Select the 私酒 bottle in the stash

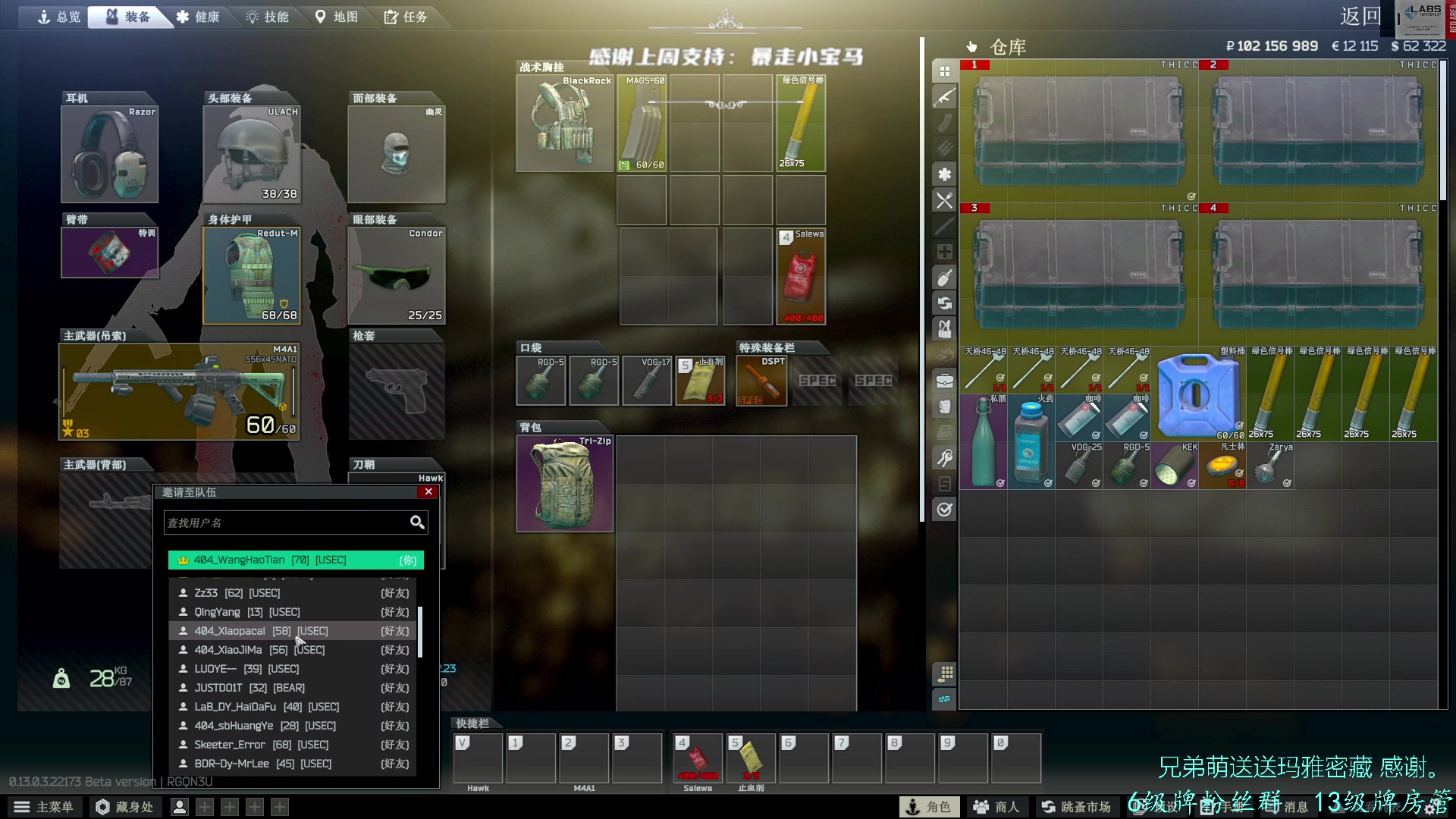tap(984, 441)
